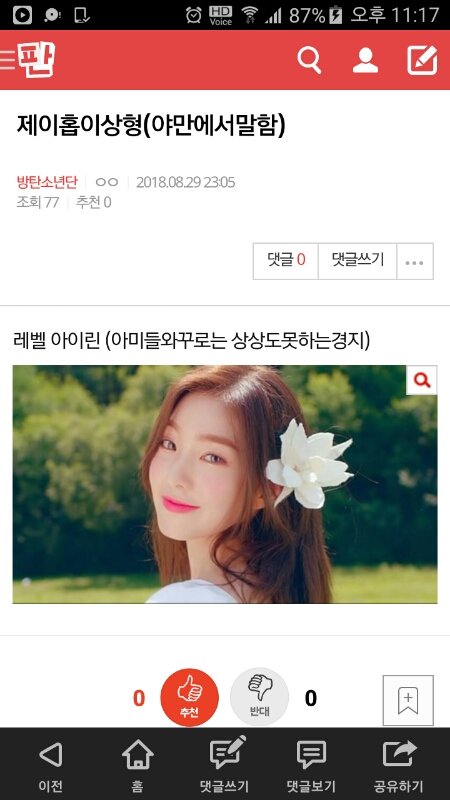
Task: Open the hamburger menu beside Pann logo
Action: point(7,60)
